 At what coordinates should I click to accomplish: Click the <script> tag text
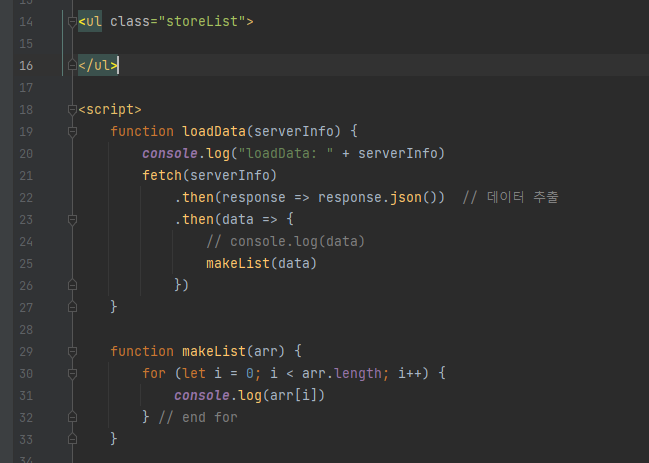tap(110, 110)
